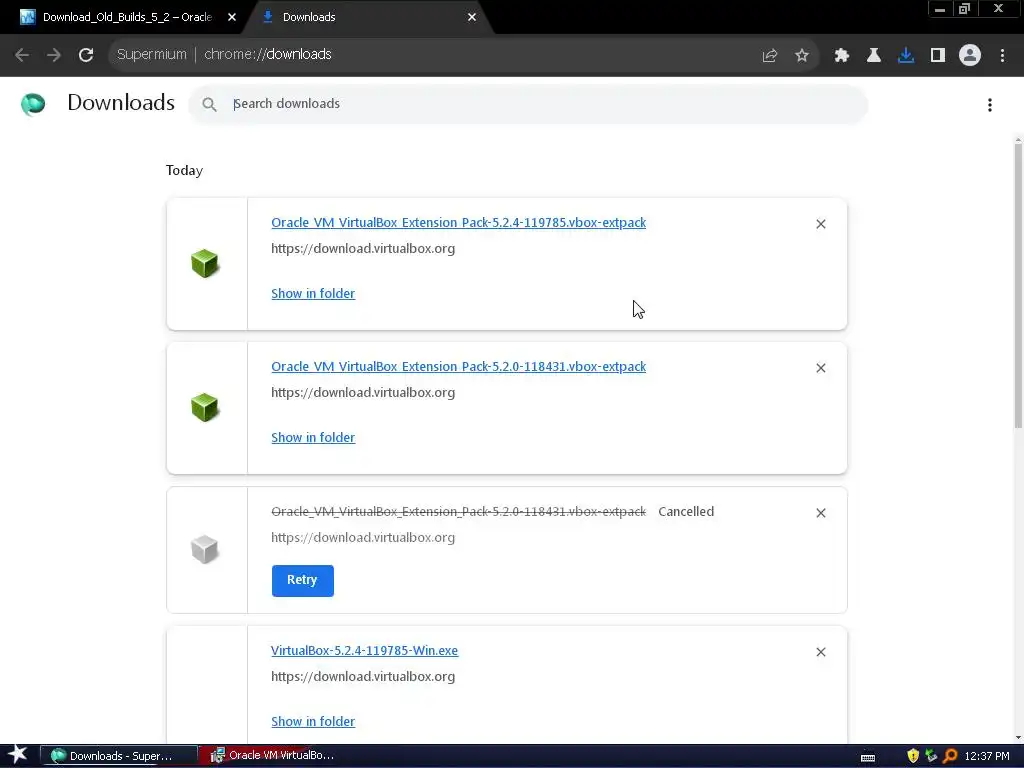Image resolution: width=1024 pixels, height=768 pixels.
Task: Open the Downloads page more actions menu
Action: 990,104
